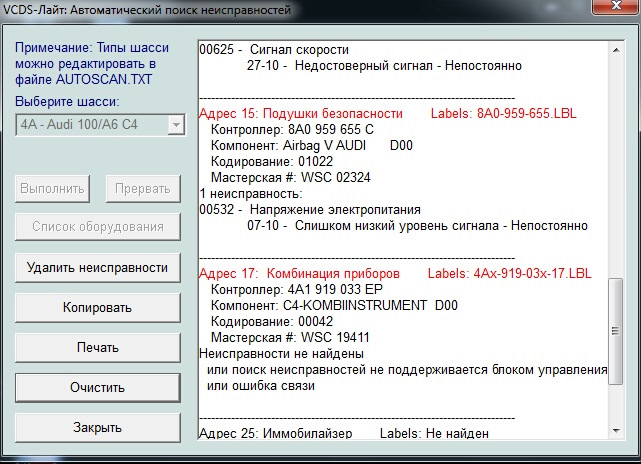Viewport: 641px width, 464px height.
Task: Click the Список оборудования button
Action: (x=97, y=226)
